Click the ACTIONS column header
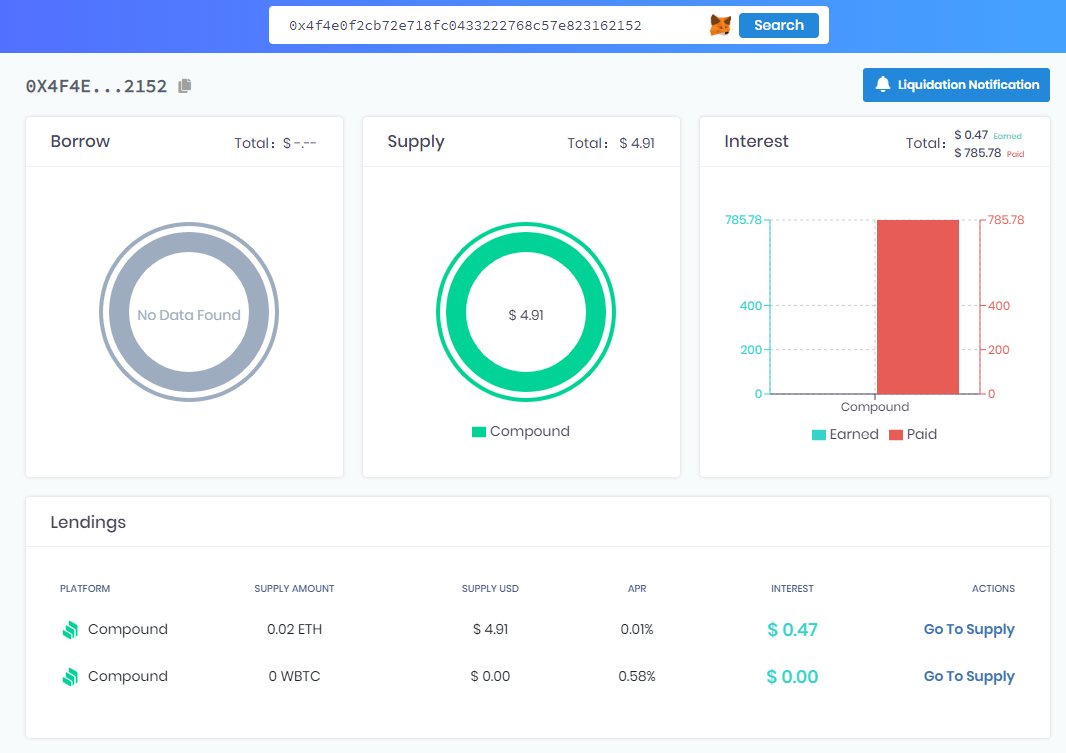This screenshot has width=1066, height=753. coord(993,589)
